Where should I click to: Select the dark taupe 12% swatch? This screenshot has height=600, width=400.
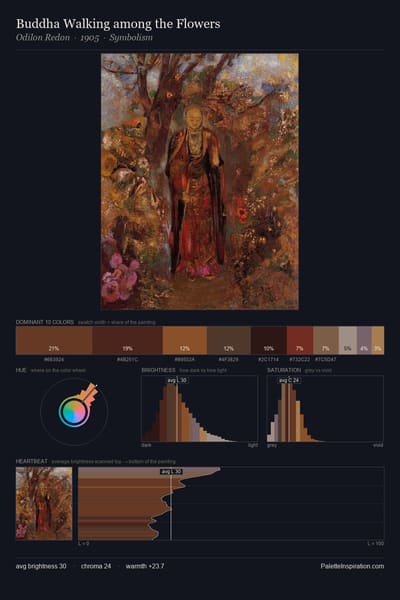pos(229,340)
